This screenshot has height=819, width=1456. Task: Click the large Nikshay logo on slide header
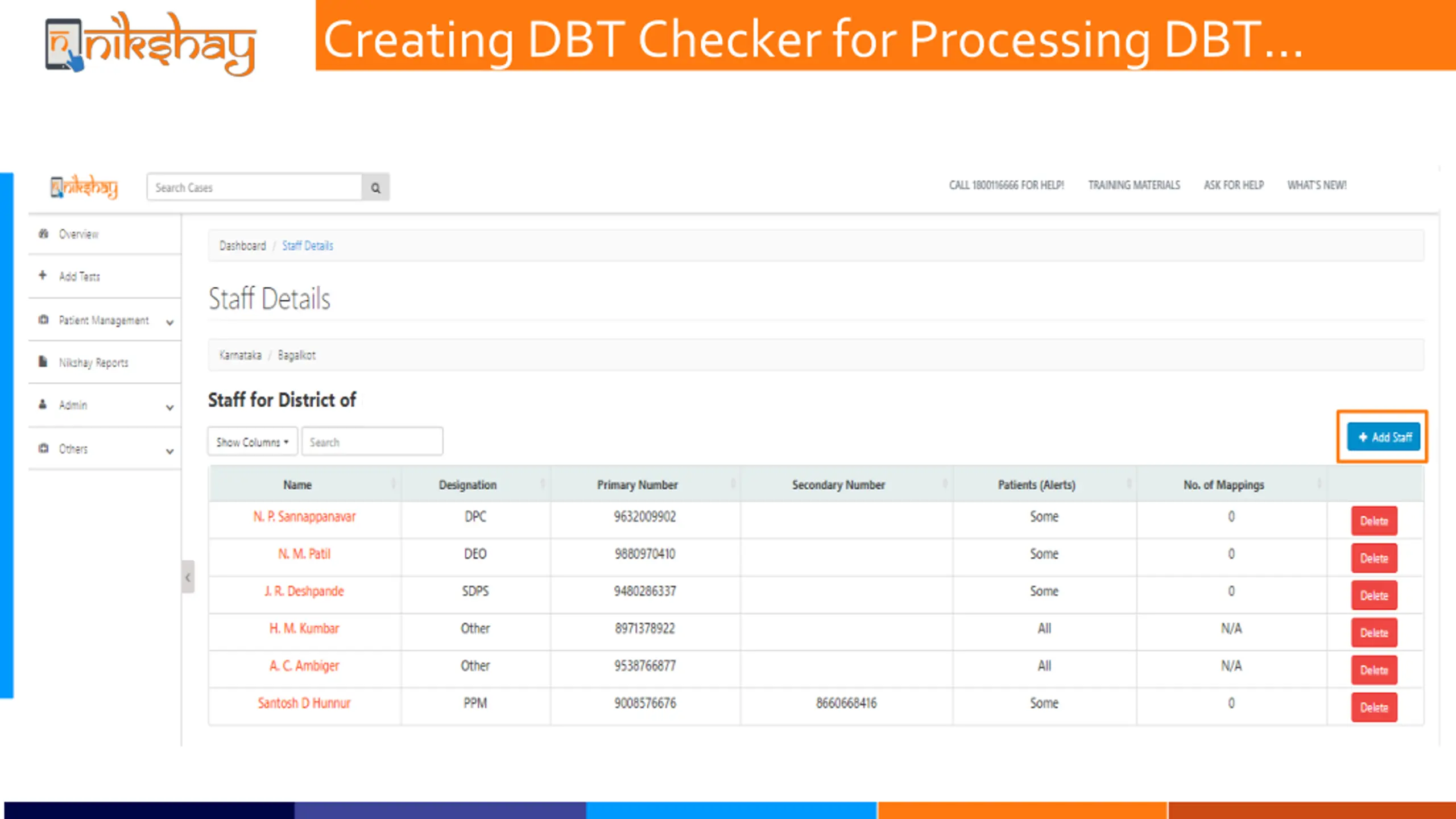151,44
